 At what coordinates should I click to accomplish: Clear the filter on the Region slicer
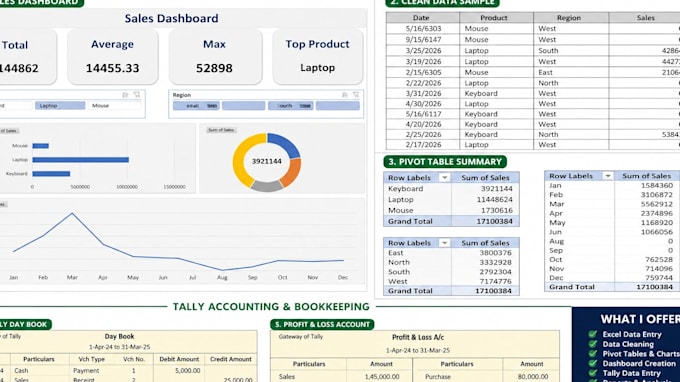pyautogui.click(x=356, y=95)
